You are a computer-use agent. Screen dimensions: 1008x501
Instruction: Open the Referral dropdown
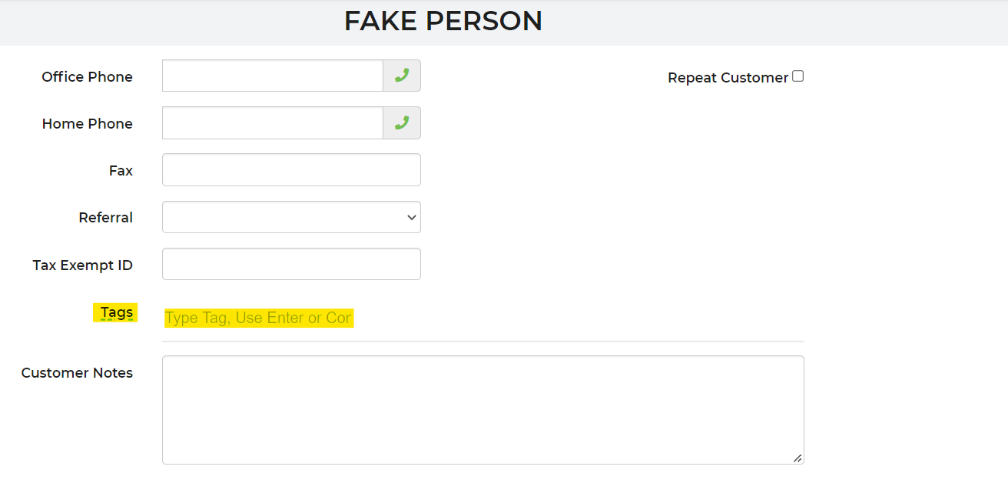click(x=291, y=217)
